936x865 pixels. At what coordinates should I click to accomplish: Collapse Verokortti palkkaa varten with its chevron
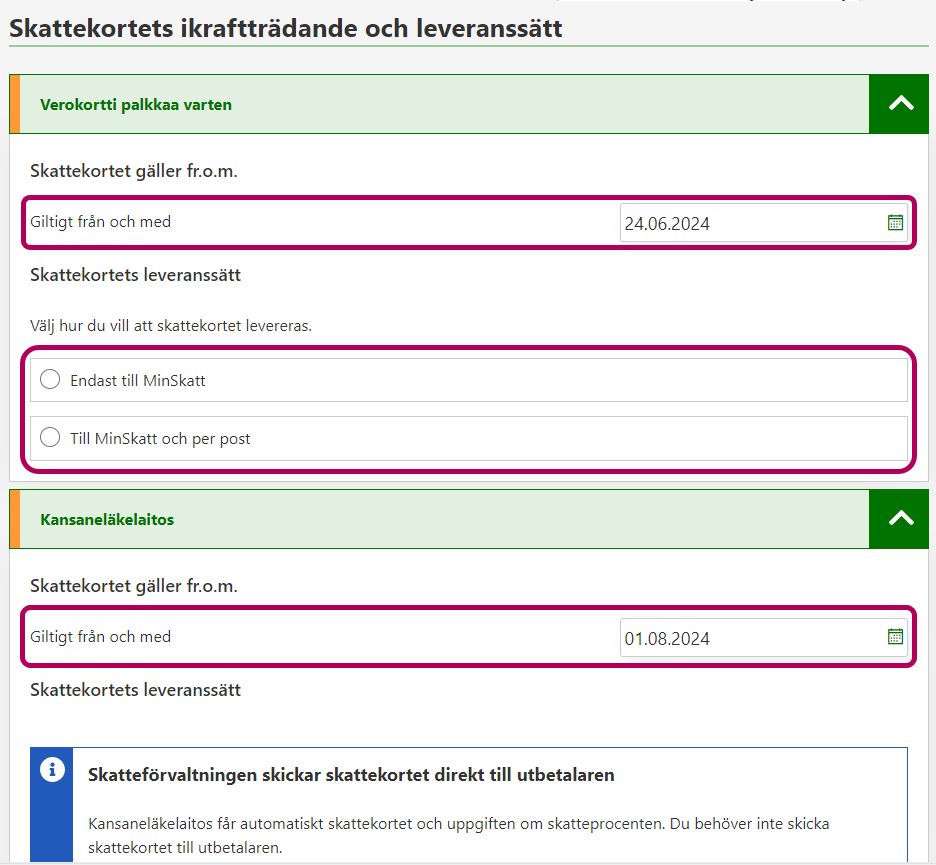(900, 104)
